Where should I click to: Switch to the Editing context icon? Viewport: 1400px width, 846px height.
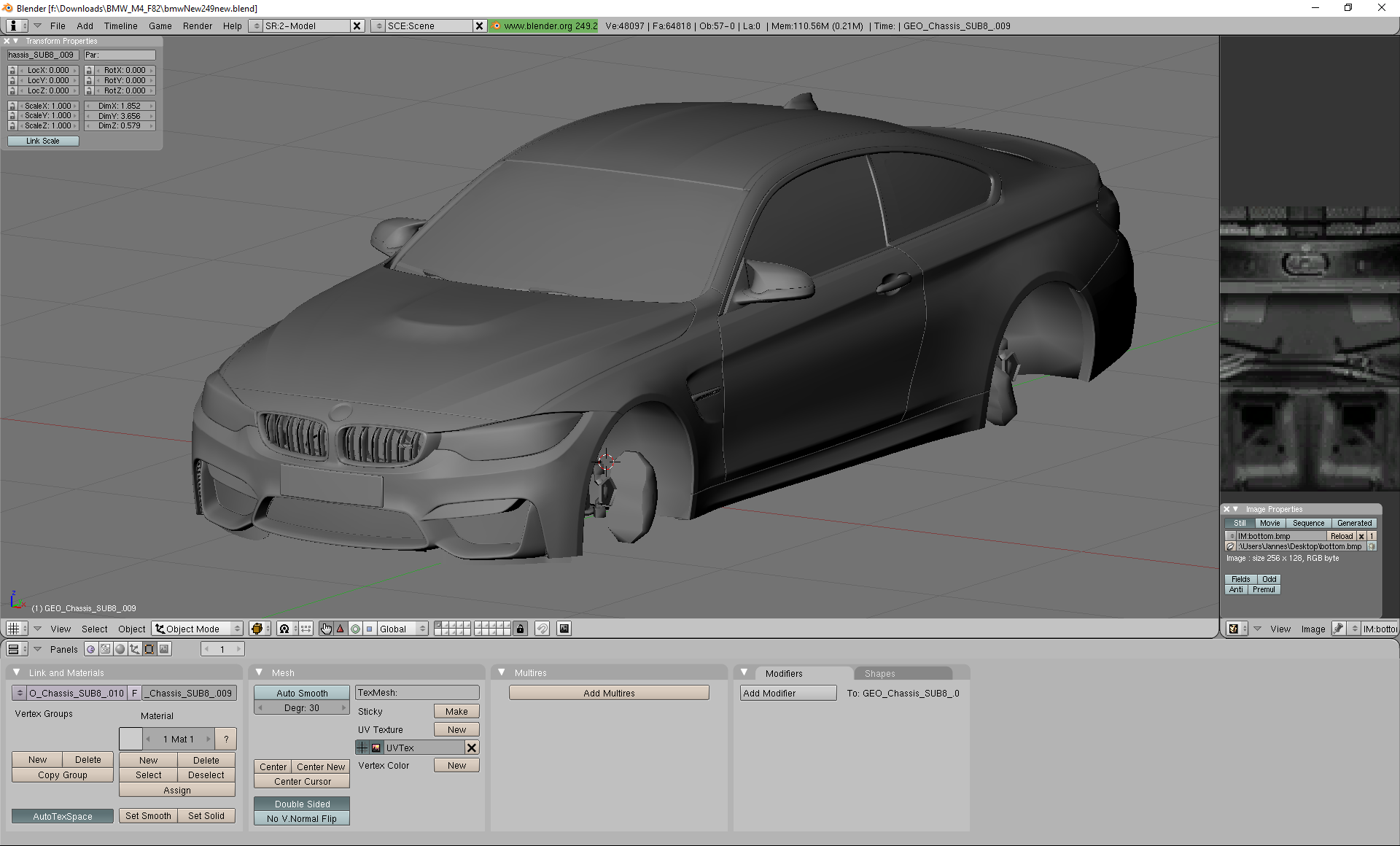coord(149,649)
